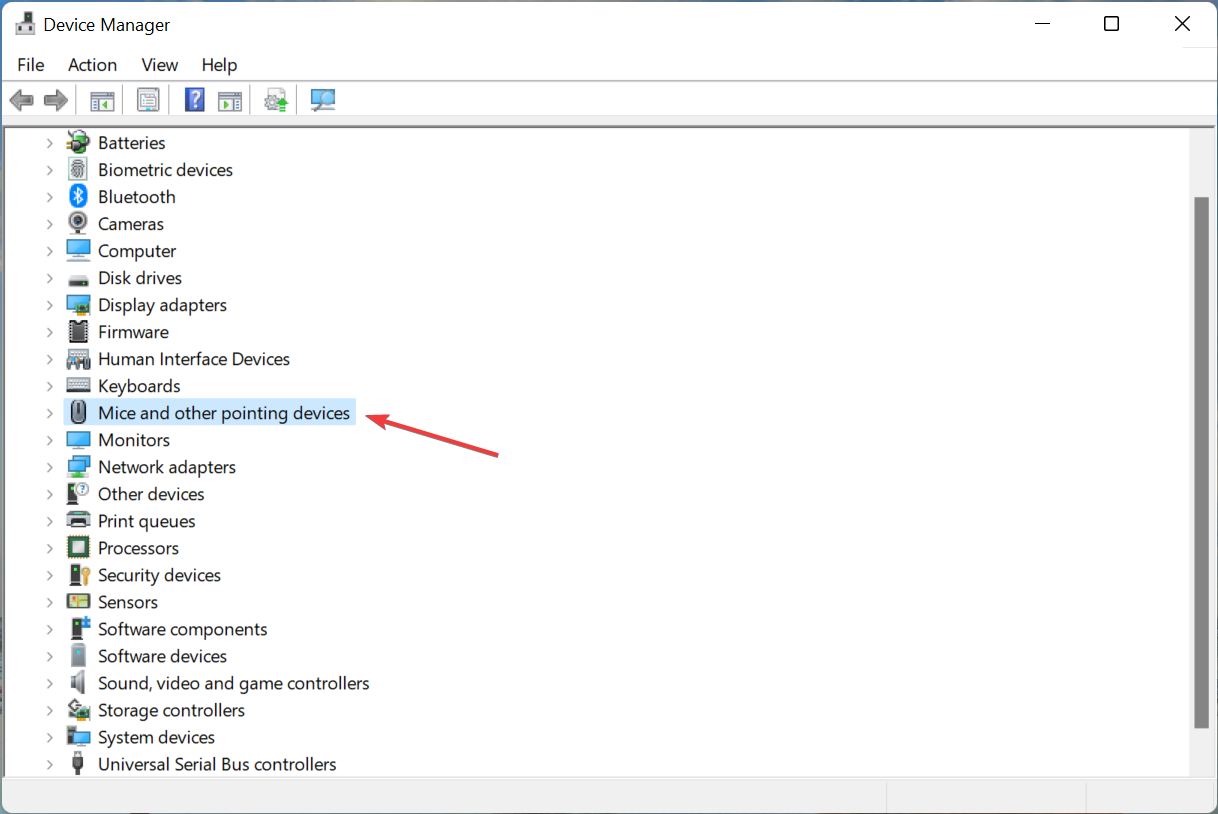
Task: Click the Display adapters icon
Action: point(78,304)
